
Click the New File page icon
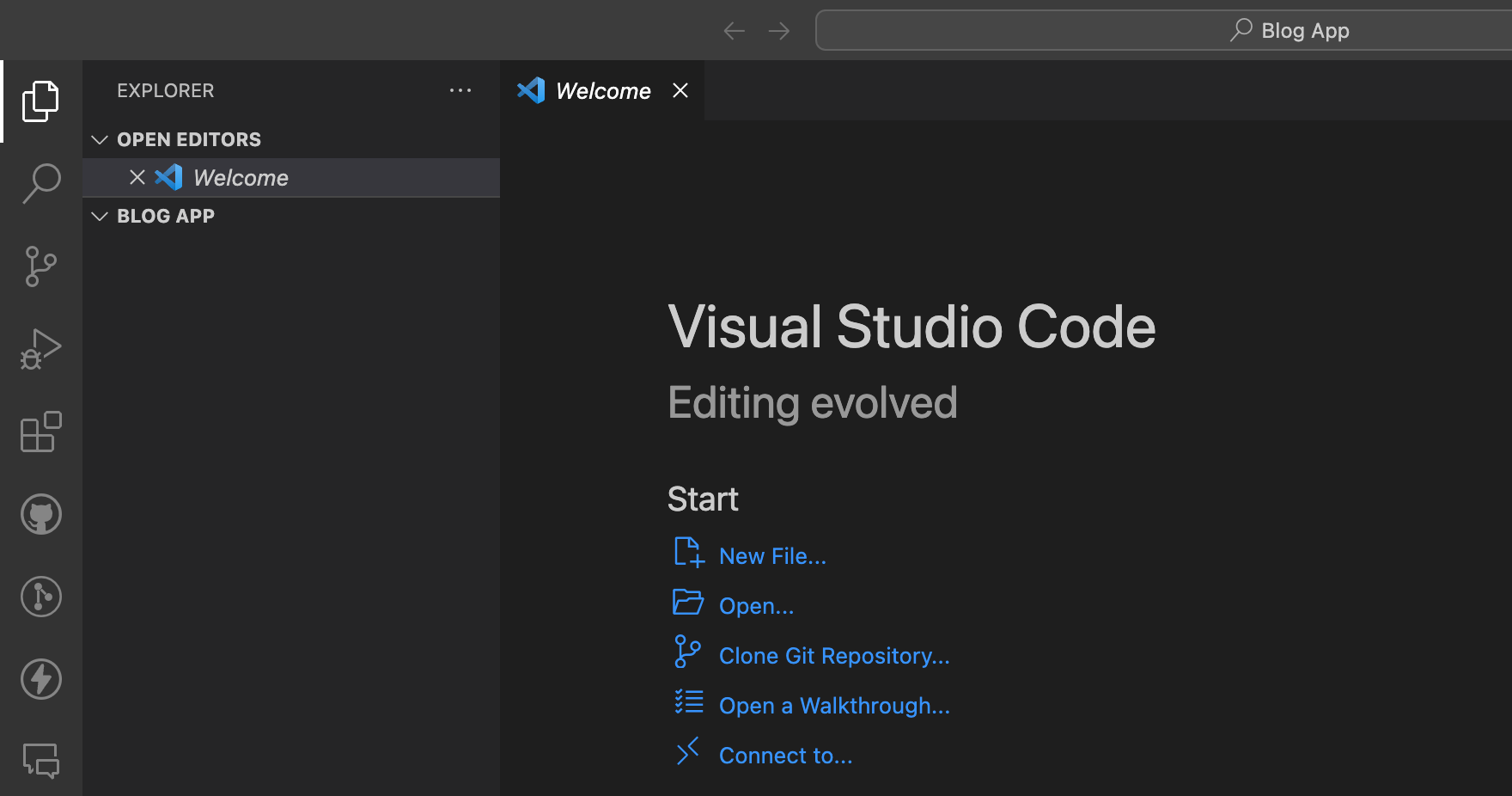[x=689, y=553]
